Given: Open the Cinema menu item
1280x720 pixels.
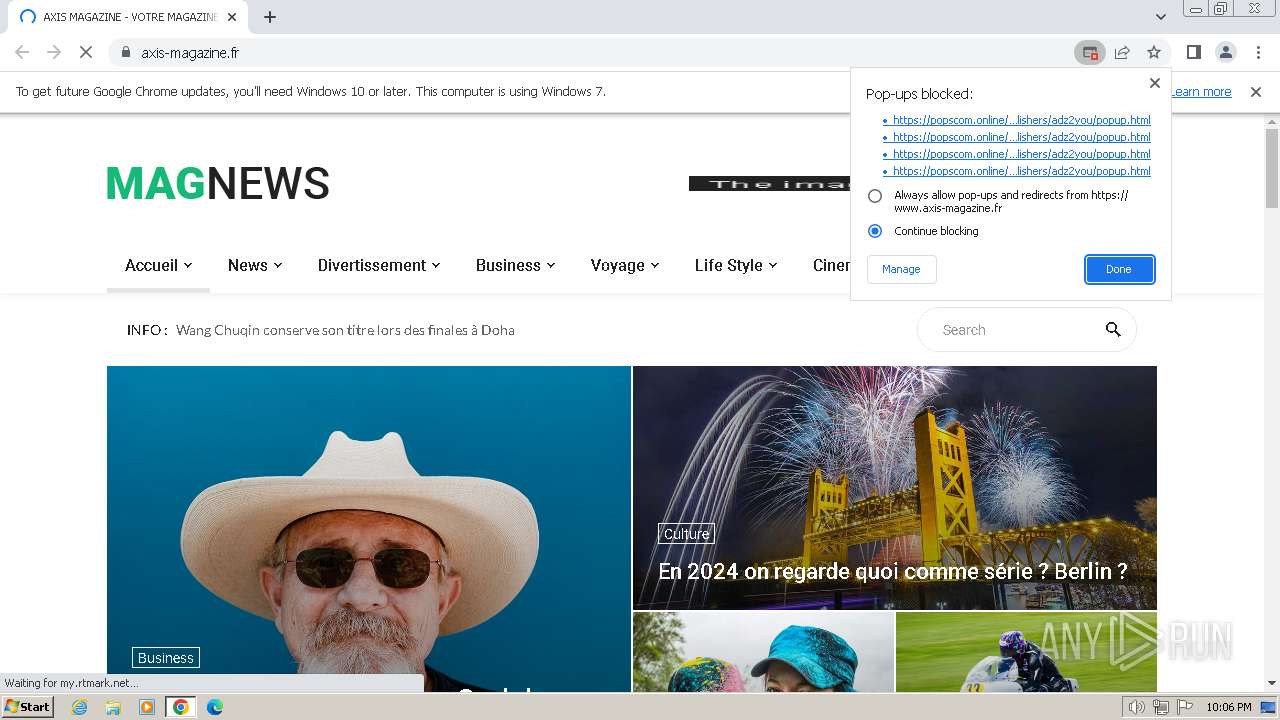Looking at the screenshot, I should (831, 265).
